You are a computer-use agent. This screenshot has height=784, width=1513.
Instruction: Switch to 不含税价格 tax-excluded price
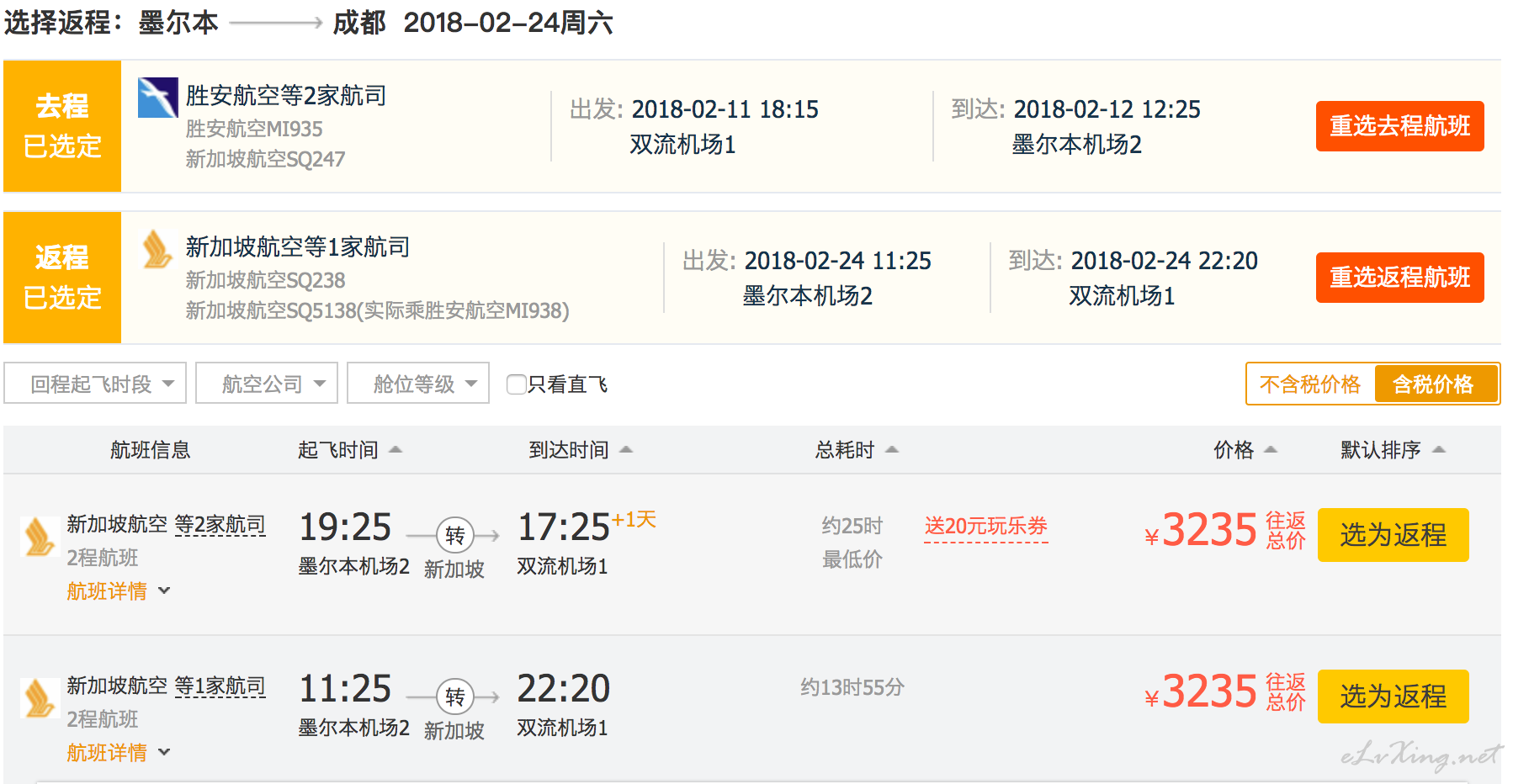1310,384
